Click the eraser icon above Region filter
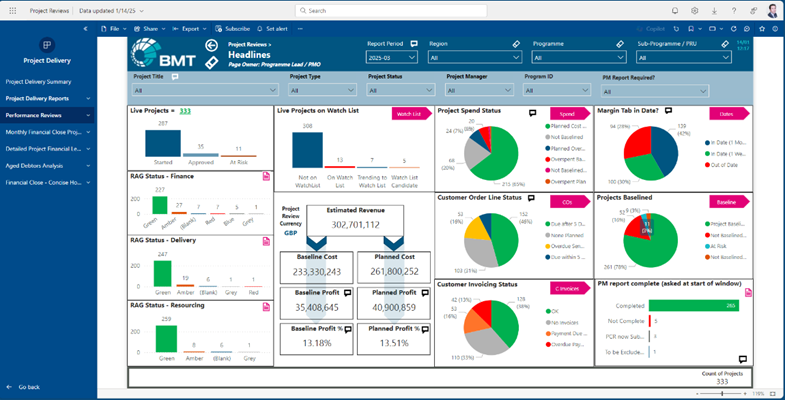This screenshot has width=785, height=400. coord(516,45)
